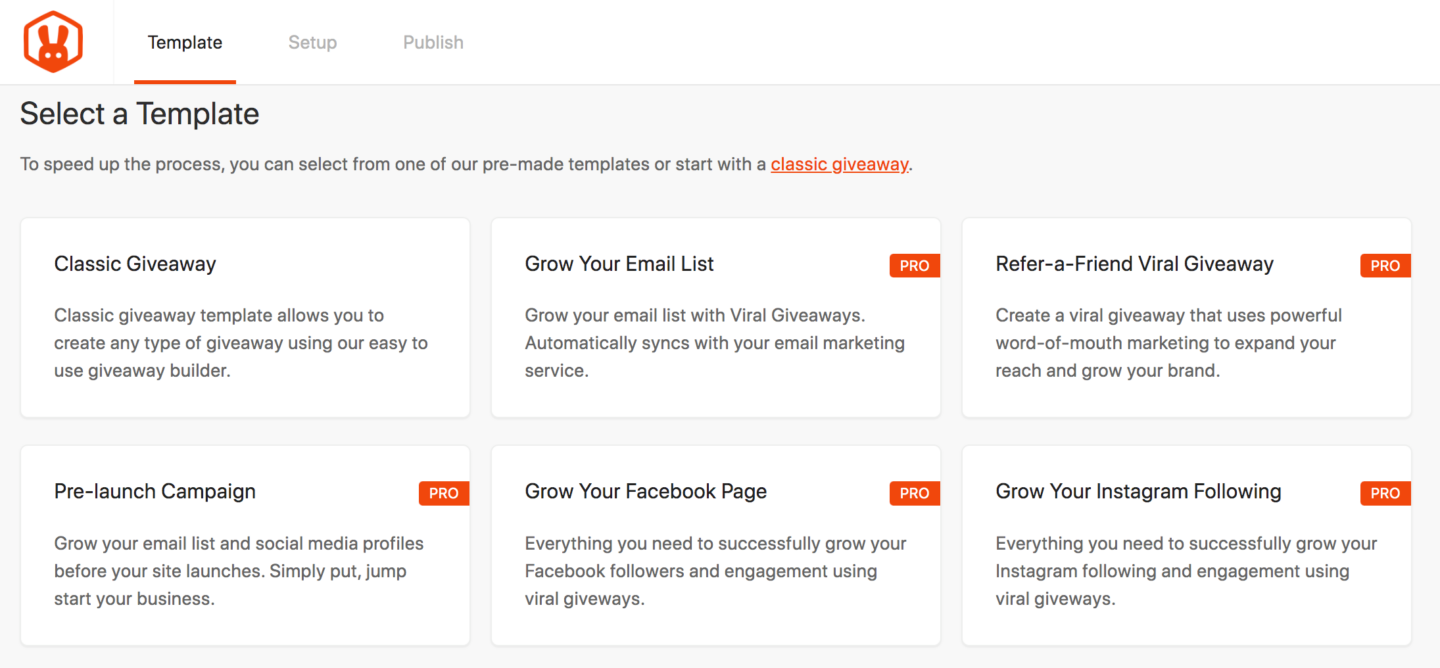Switch to the Template tab
This screenshot has height=668, width=1440.
tap(185, 42)
